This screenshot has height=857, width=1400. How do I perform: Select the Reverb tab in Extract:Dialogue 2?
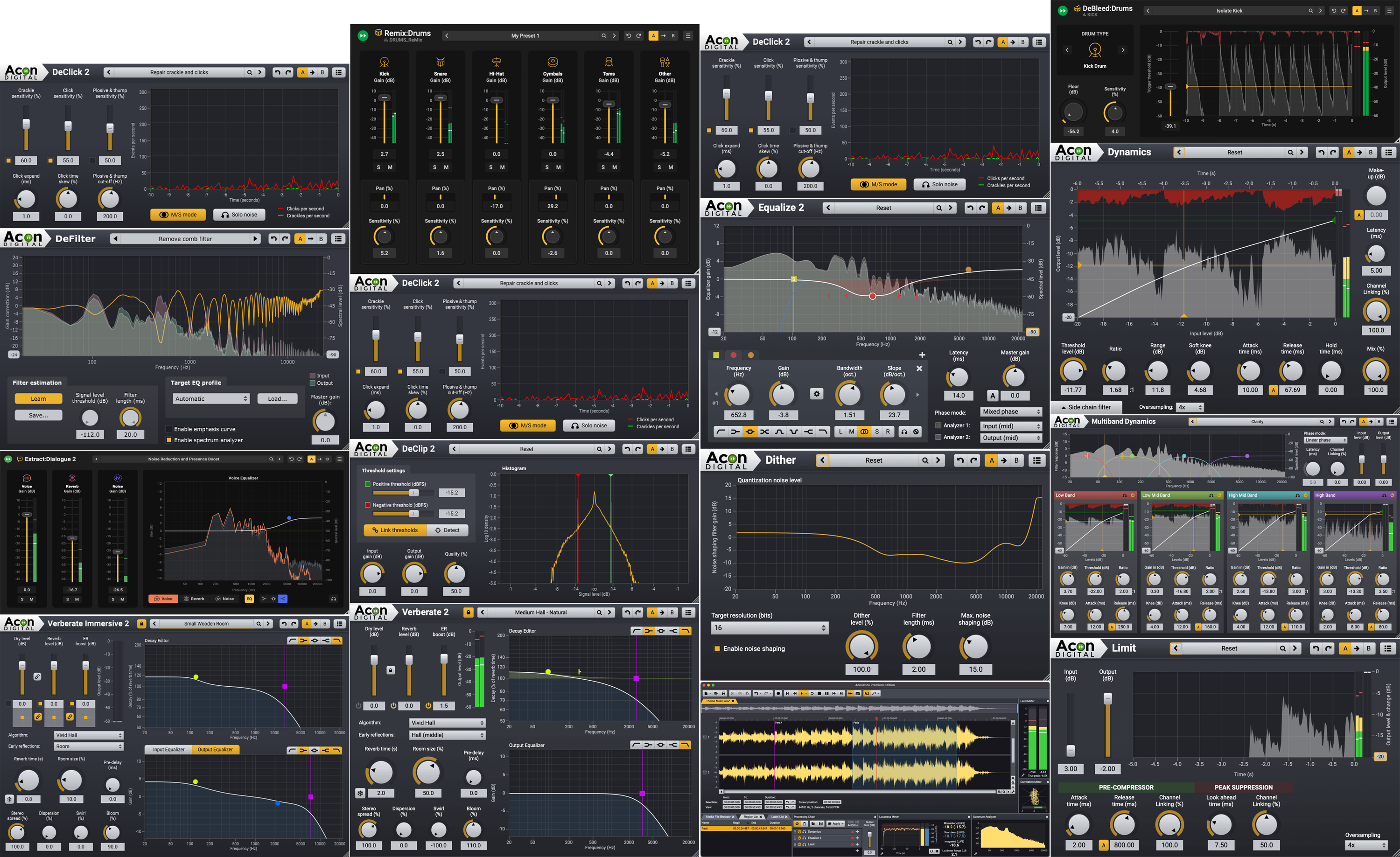pyautogui.click(x=193, y=599)
